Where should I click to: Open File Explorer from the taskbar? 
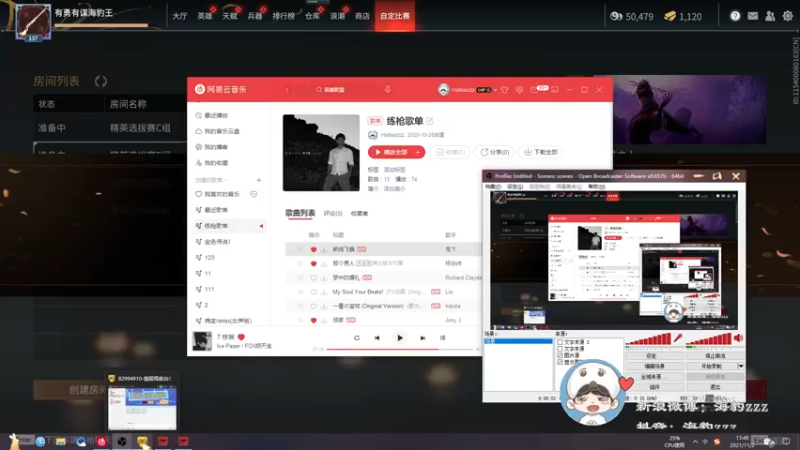coord(61,441)
